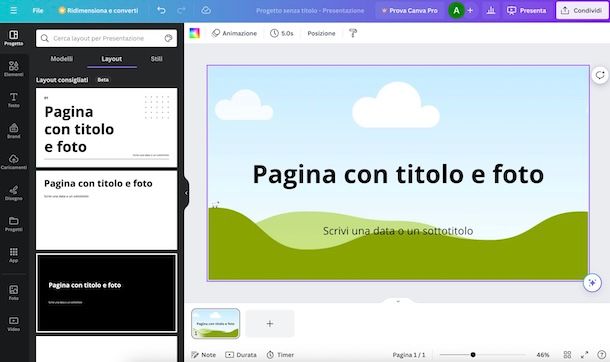Open the Note panel
Viewport: 610px width, 362px height.
(x=203, y=355)
